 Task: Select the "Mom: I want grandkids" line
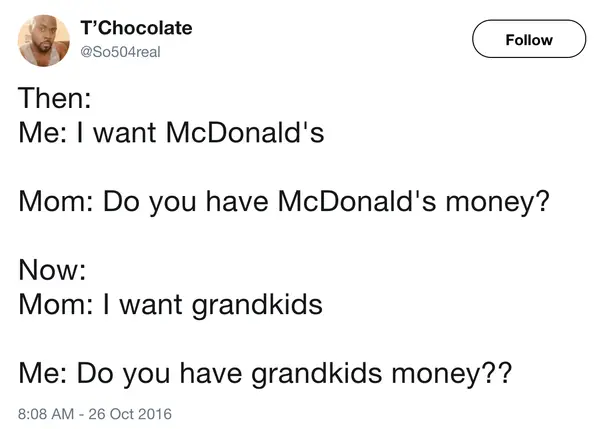[x=171, y=304]
